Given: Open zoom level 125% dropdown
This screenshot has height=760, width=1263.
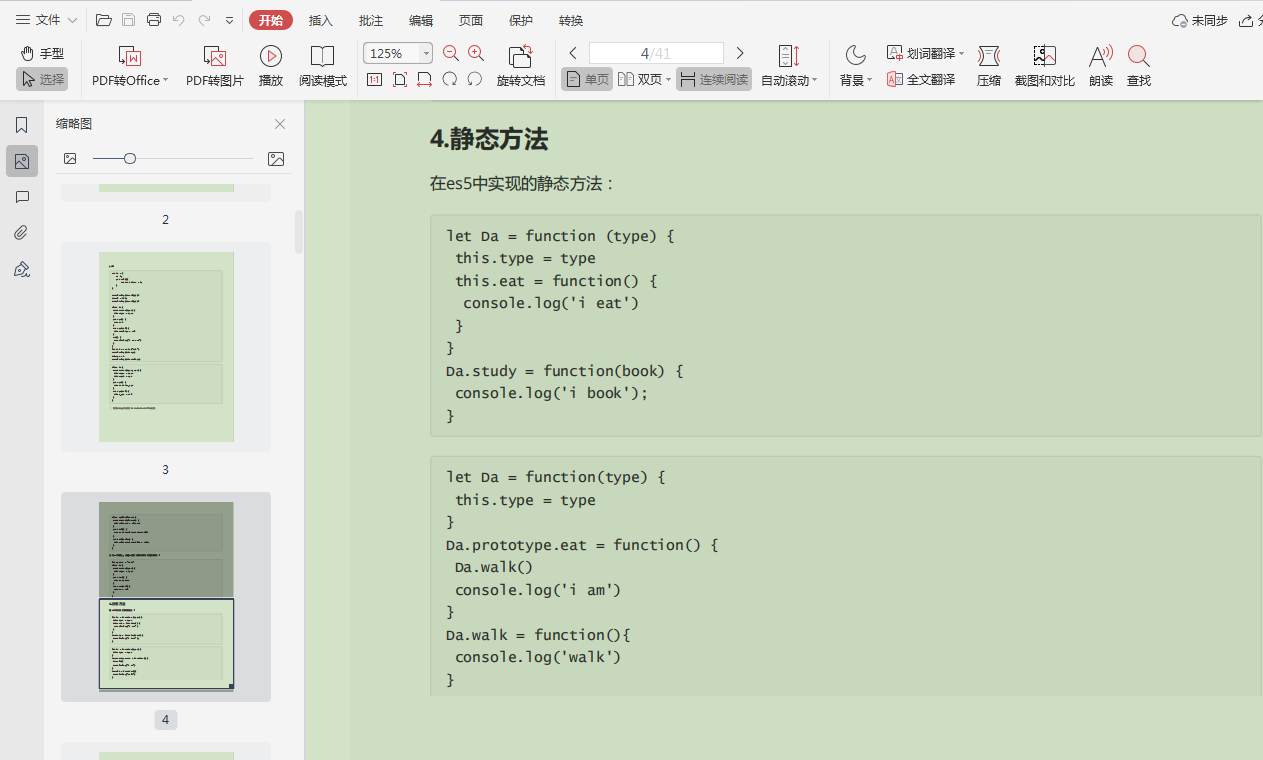Looking at the screenshot, I should point(427,54).
